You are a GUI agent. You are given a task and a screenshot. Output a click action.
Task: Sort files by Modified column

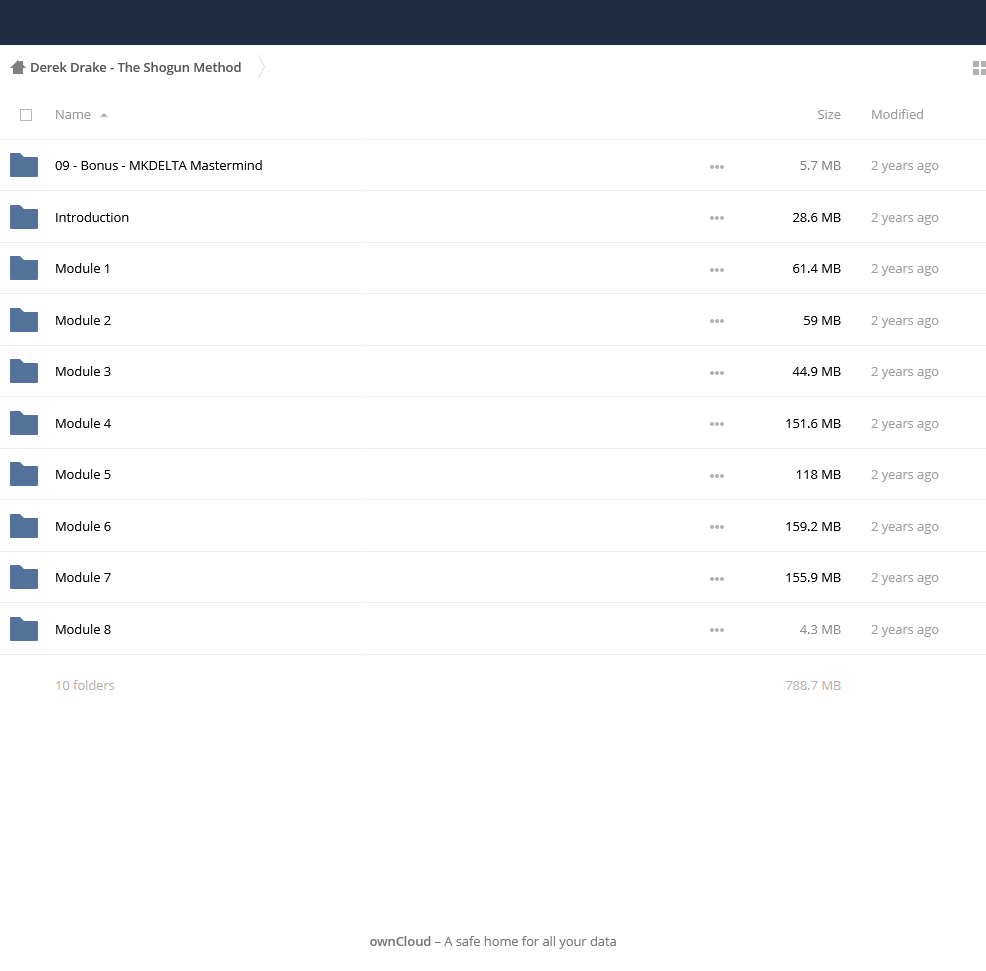coord(897,114)
